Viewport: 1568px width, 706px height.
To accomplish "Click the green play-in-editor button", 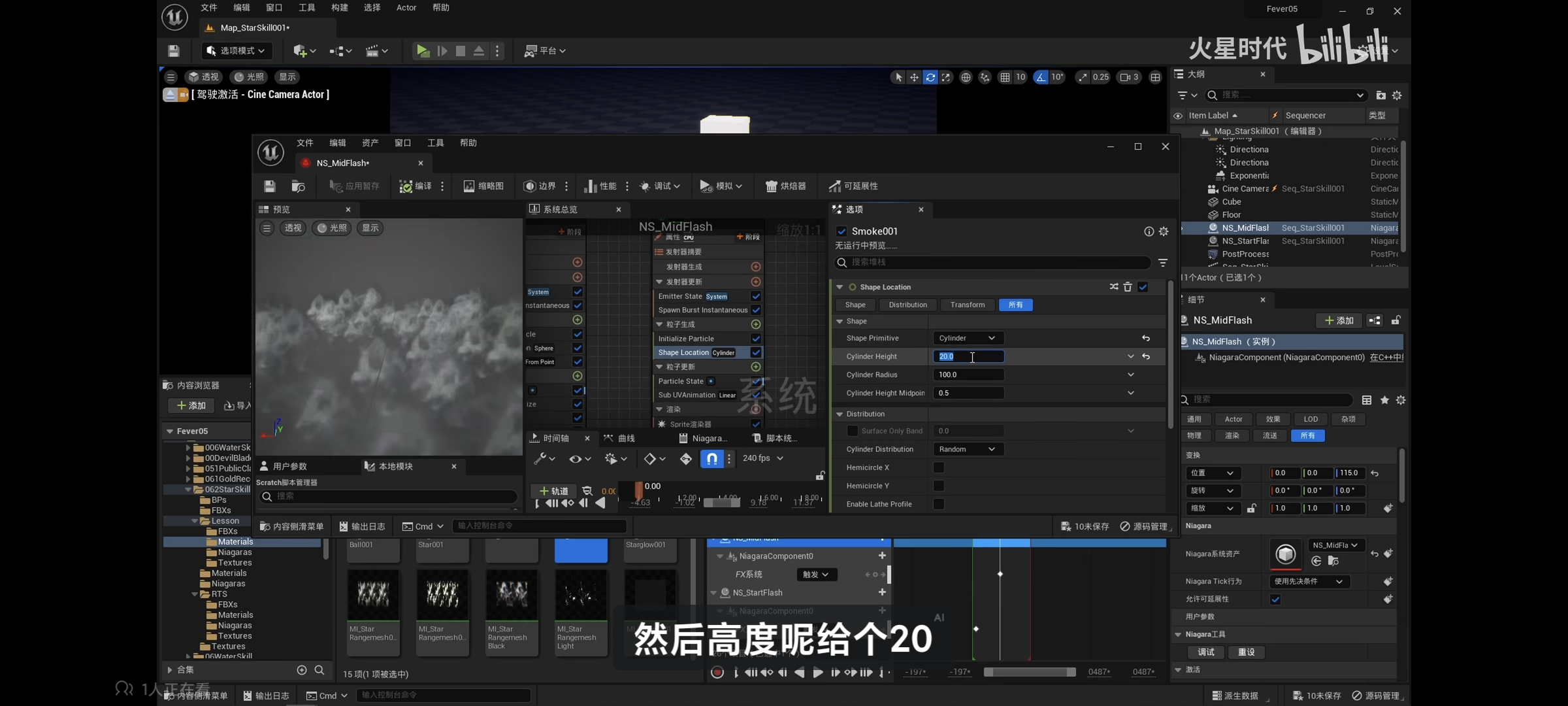I will click(423, 50).
